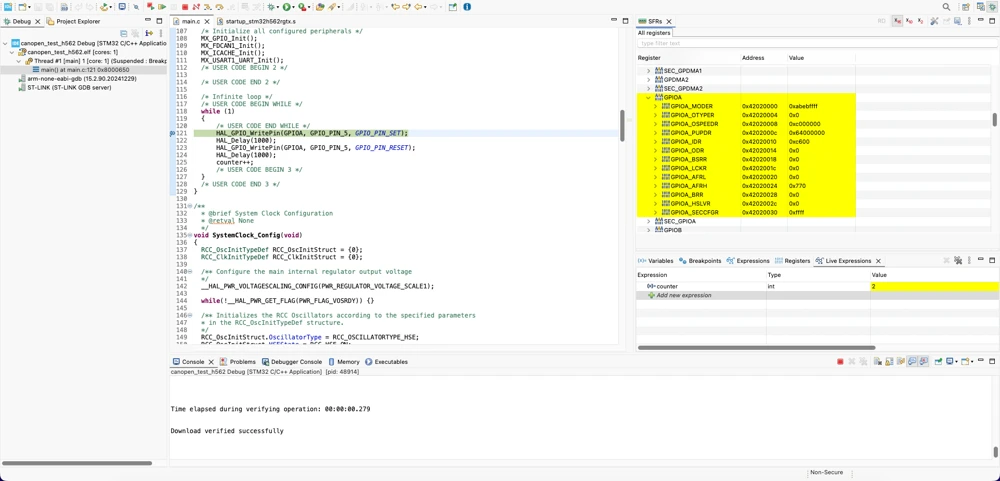Viewport: 1000px width, 481px height.
Task: Click the Step Over toolbar icon
Action: click(x=219, y=7)
